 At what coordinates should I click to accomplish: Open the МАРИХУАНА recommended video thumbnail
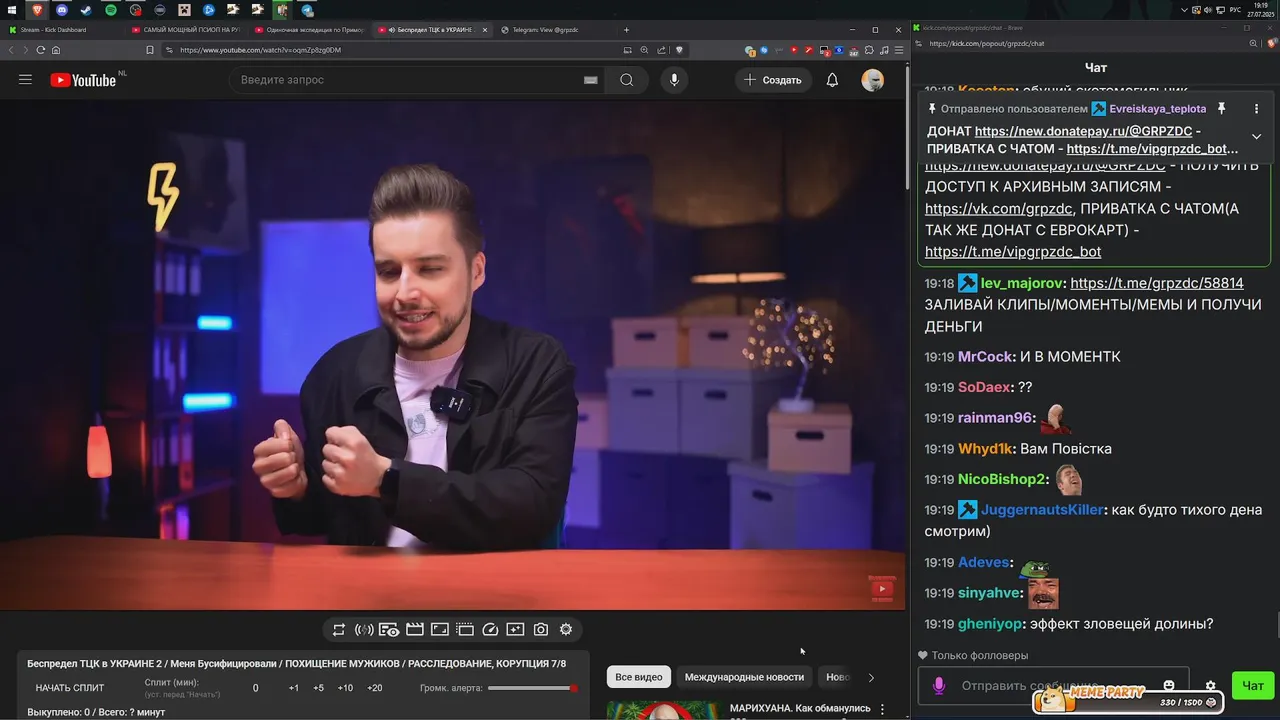click(x=660, y=711)
